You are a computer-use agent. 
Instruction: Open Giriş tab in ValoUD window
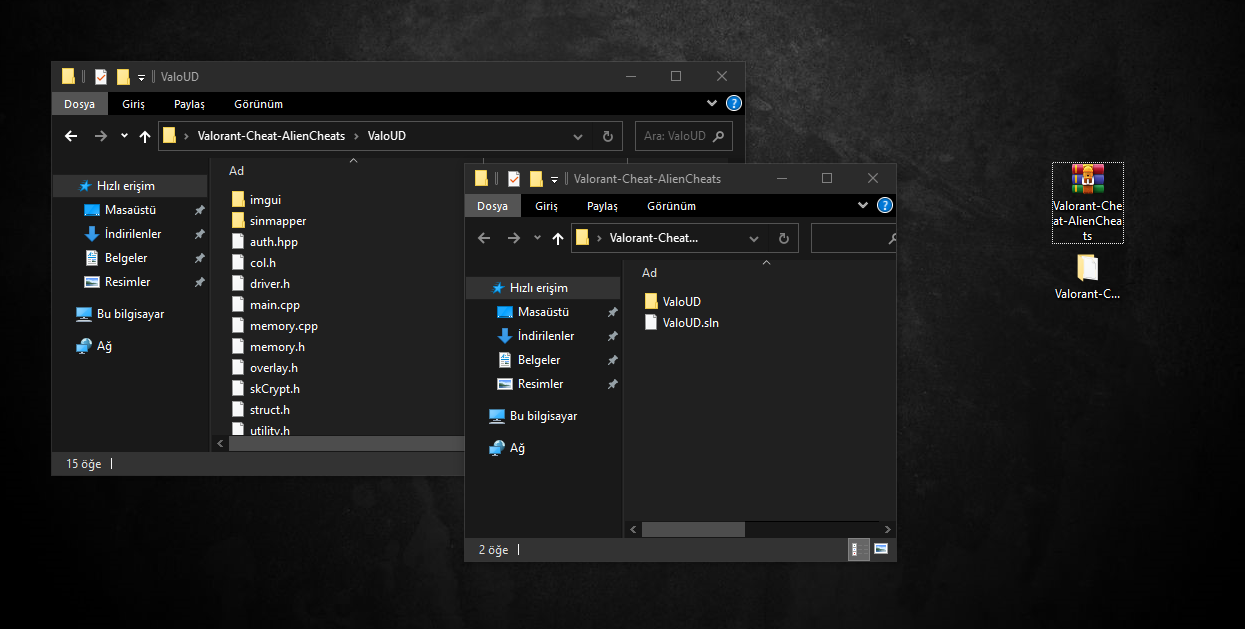point(133,104)
